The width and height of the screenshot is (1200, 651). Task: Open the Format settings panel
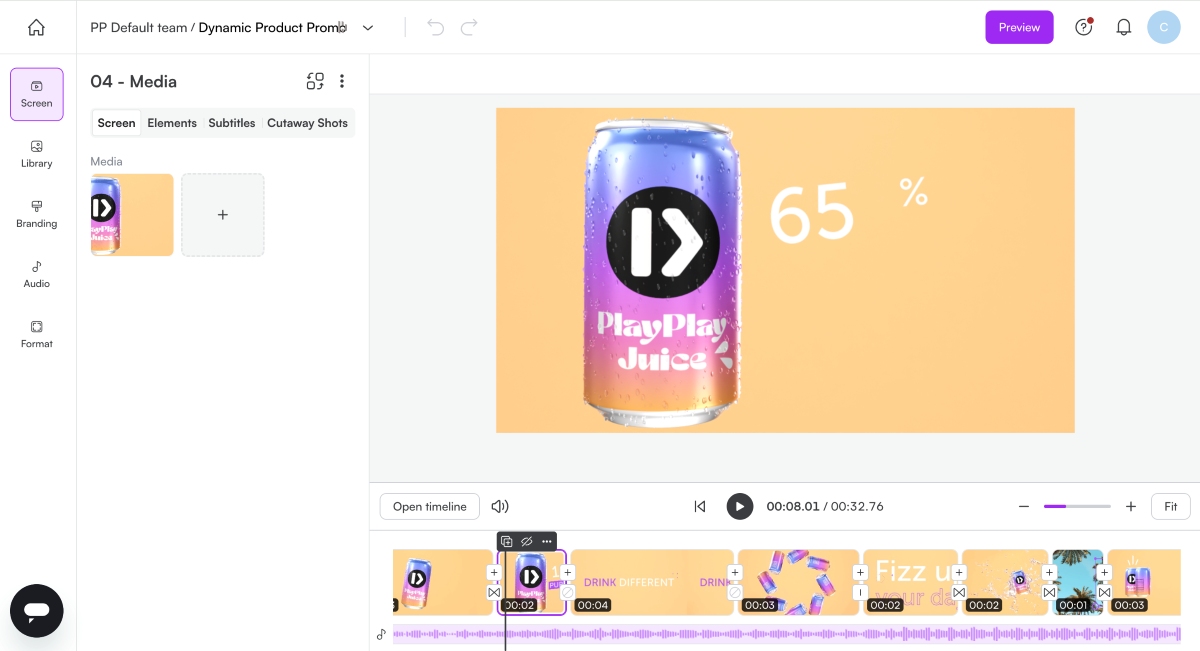(37, 333)
